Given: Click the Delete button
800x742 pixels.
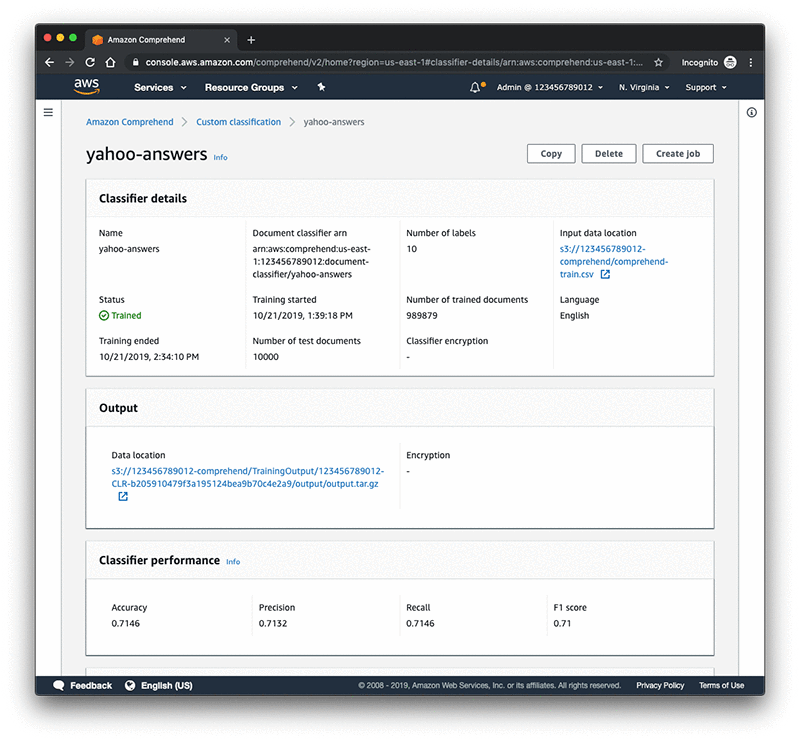Looking at the screenshot, I should click(609, 154).
